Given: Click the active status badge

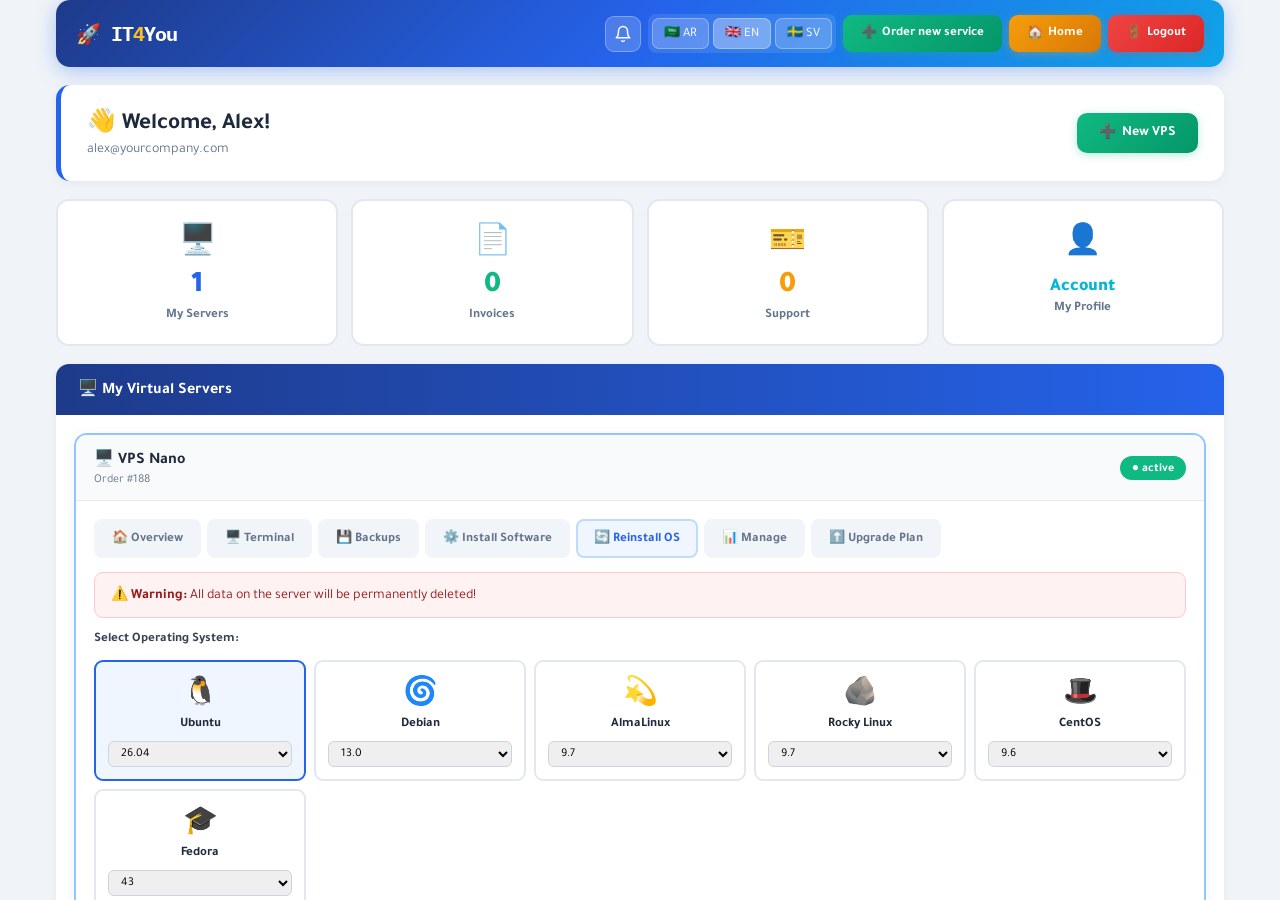Looking at the screenshot, I should pyautogui.click(x=1153, y=468).
